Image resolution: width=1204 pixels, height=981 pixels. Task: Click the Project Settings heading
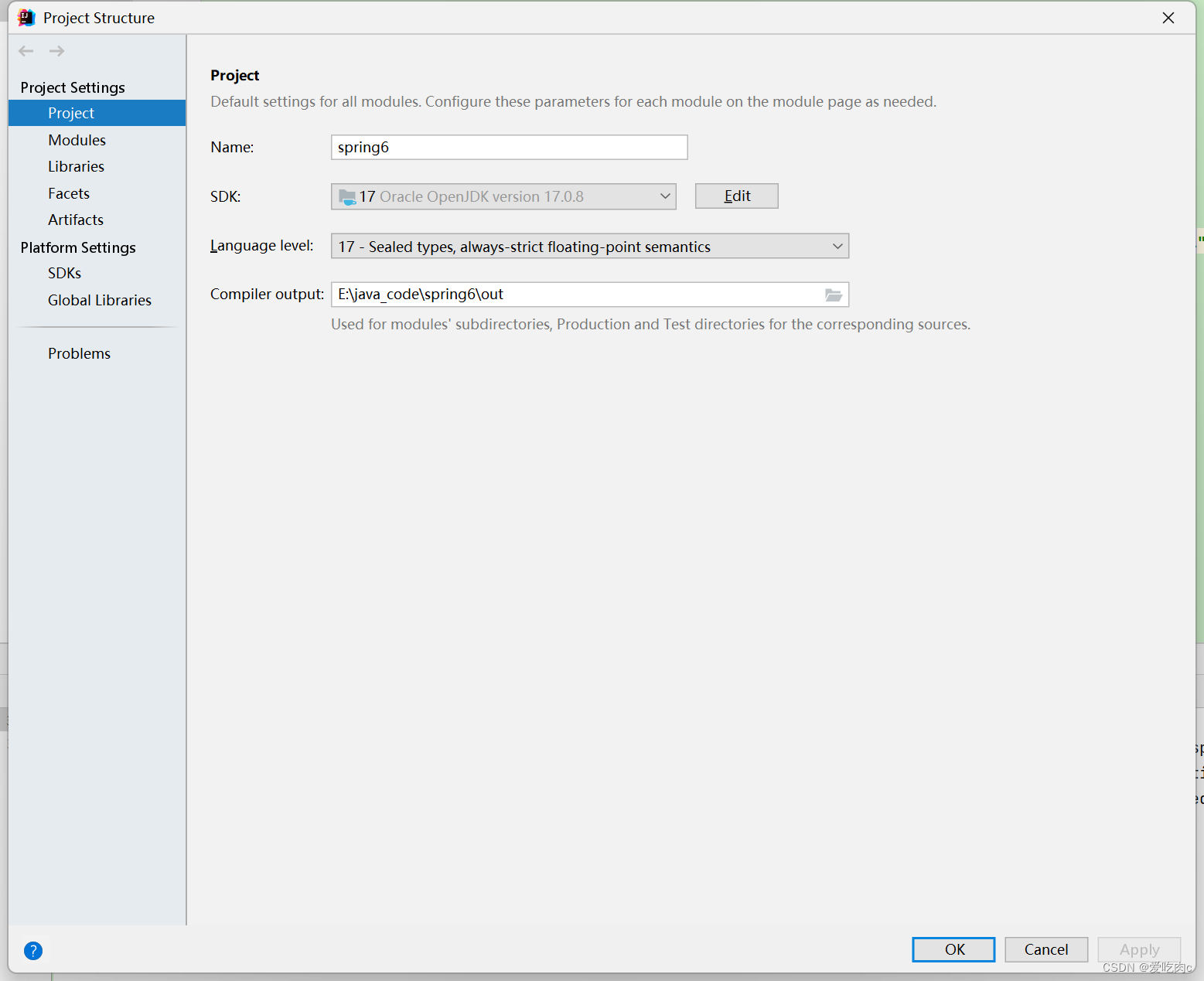tap(73, 87)
